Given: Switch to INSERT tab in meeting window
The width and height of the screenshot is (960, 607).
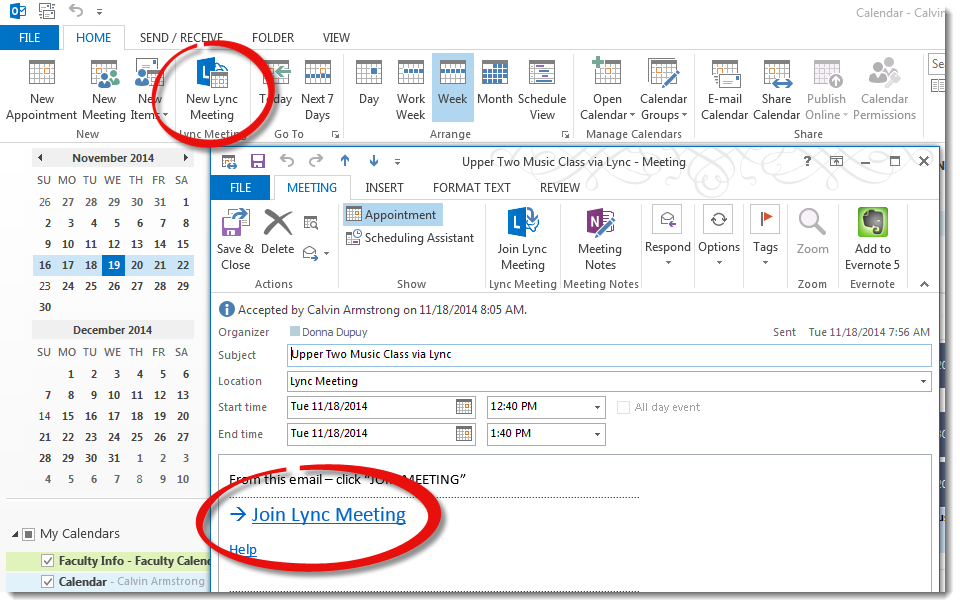Looking at the screenshot, I should point(384,187).
